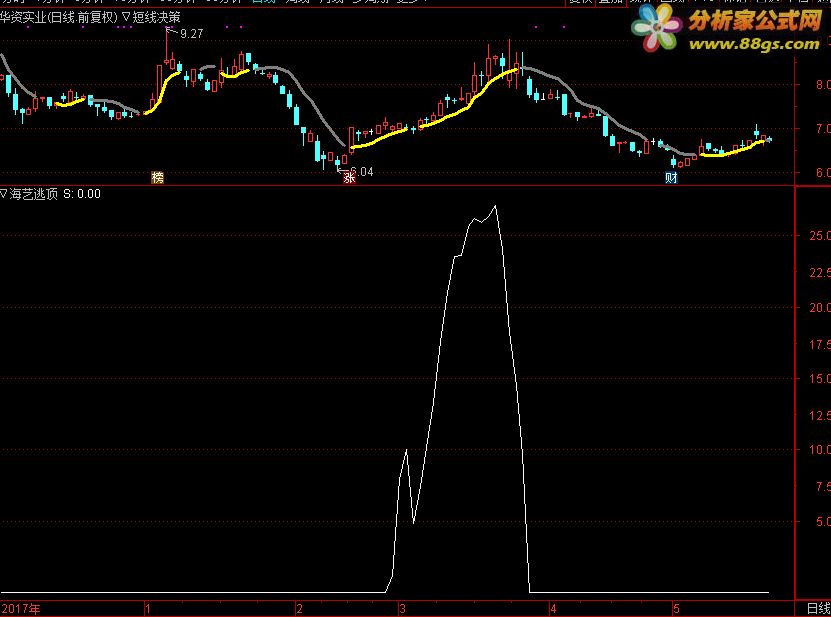
Task: Click the 20.0 value on indicator axis
Action: pos(820,307)
